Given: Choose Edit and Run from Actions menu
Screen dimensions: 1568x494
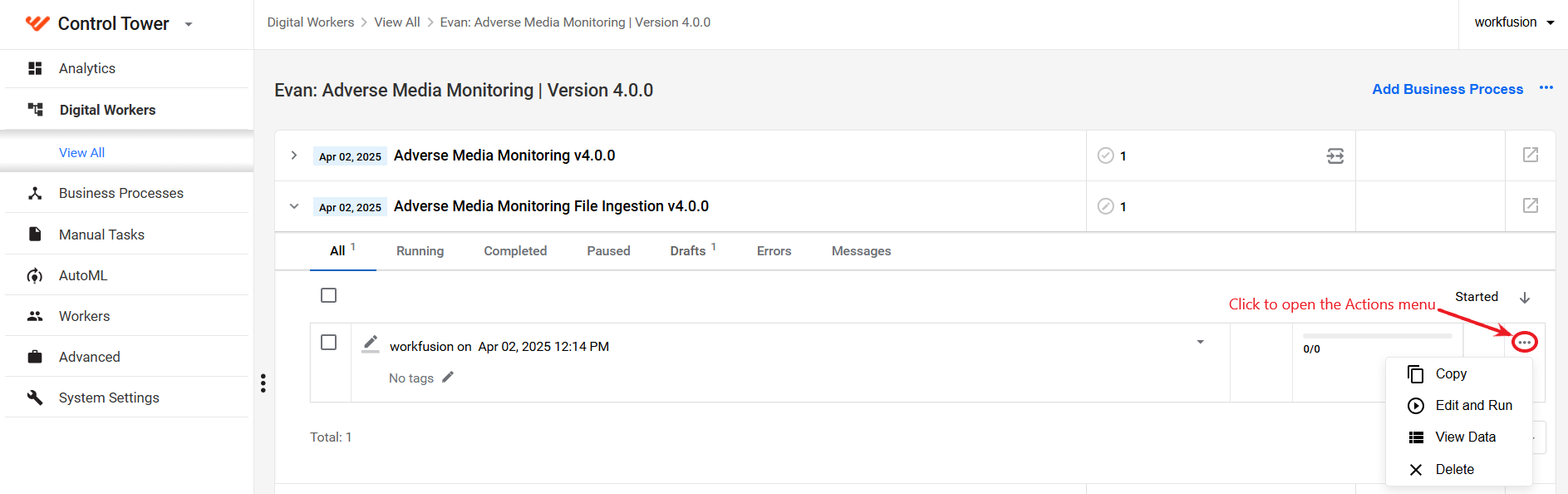Looking at the screenshot, I should pyautogui.click(x=1459, y=406).
